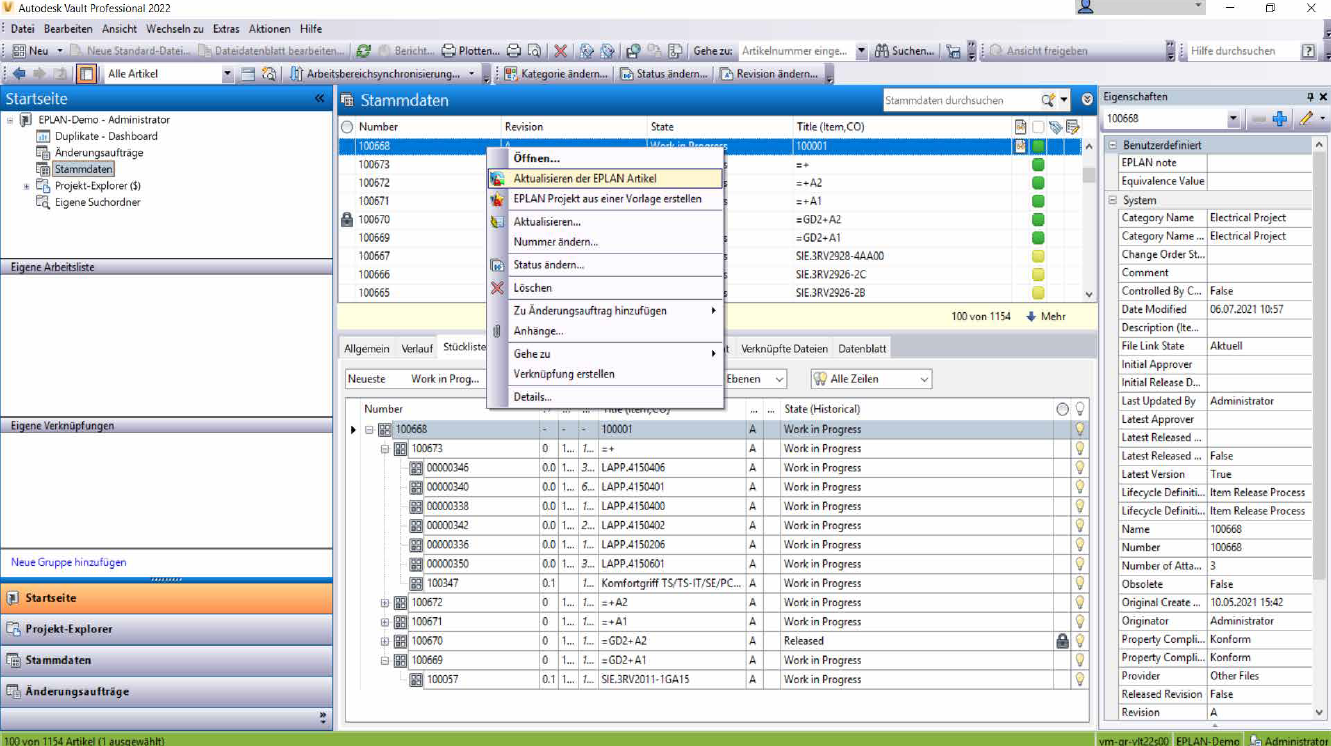Click the Neu toolbar button
Image resolution: width=1331 pixels, height=746 pixels.
(x=31, y=50)
